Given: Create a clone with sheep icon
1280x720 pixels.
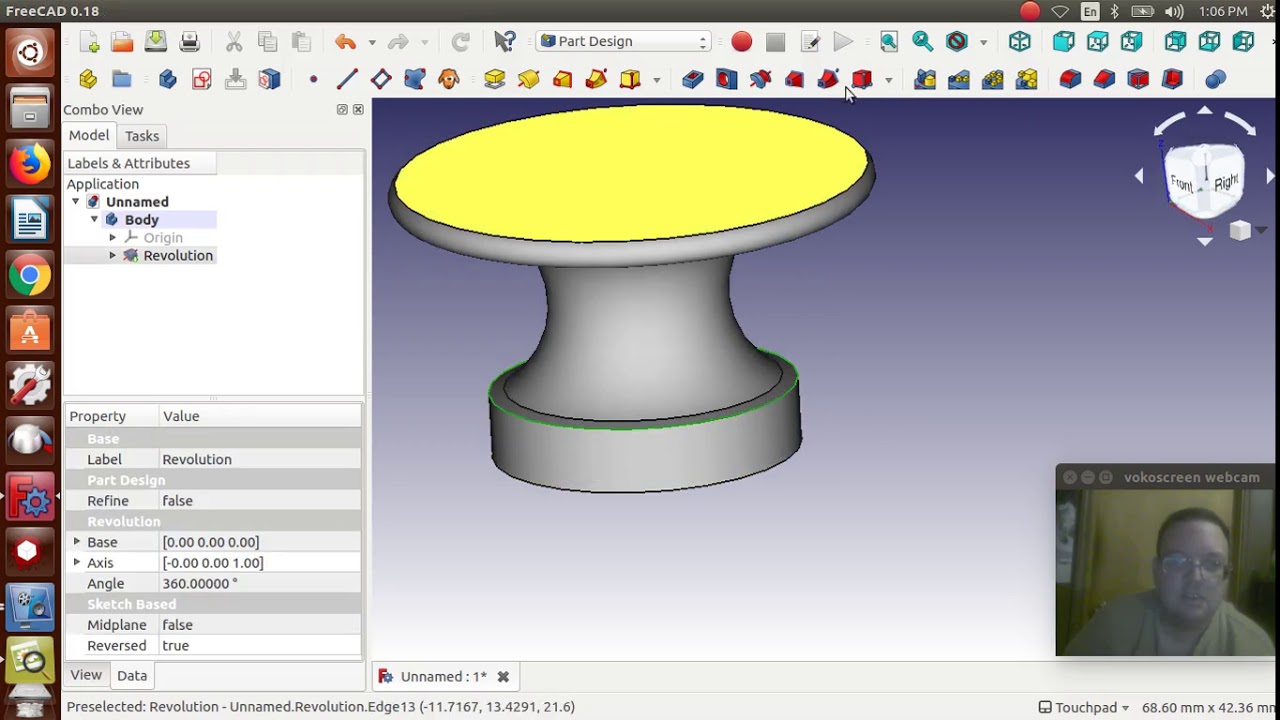Looking at the screenshot, I should coord(449,79).
